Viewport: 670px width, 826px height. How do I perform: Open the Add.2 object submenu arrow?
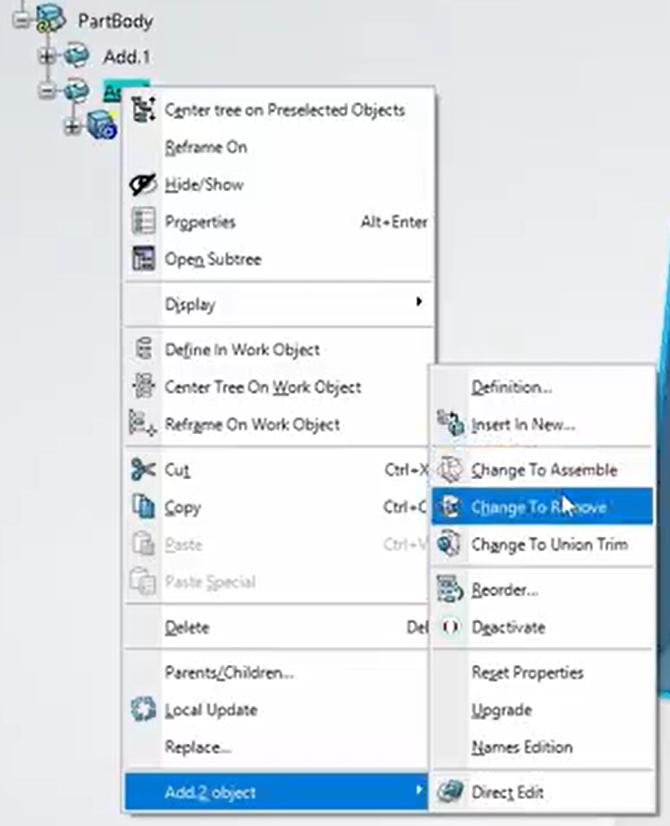click(419, 790)
